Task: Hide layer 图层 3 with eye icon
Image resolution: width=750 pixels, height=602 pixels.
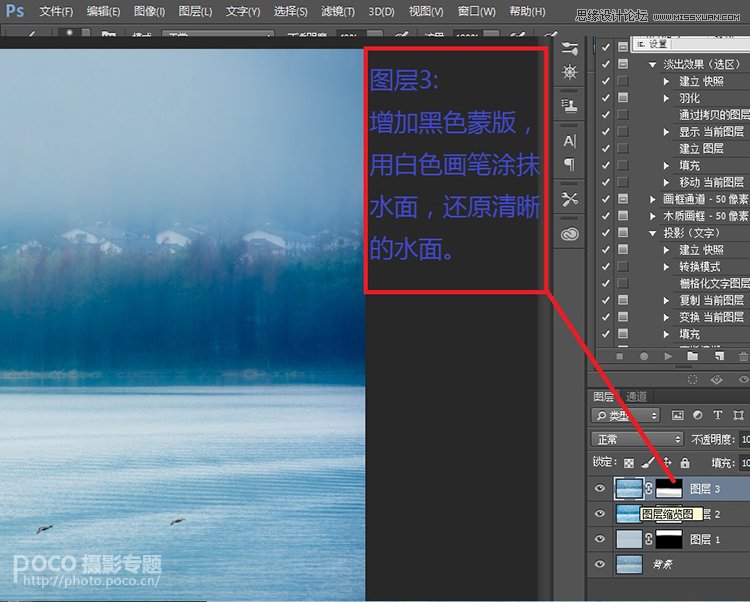Action: click(x=599, y=488)
